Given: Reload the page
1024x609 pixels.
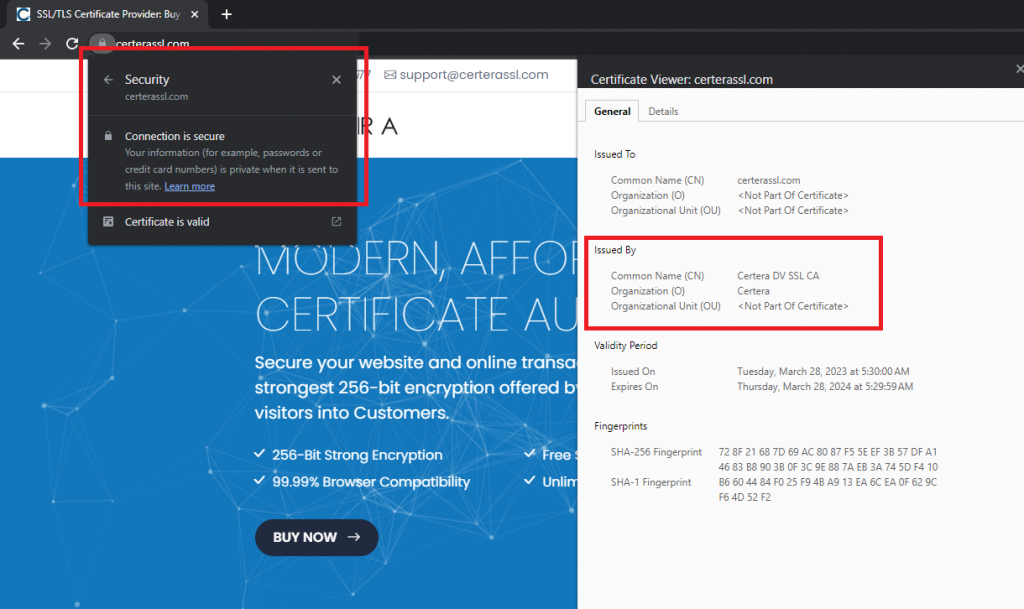Looking at the screenshot, I should (72, 44).
